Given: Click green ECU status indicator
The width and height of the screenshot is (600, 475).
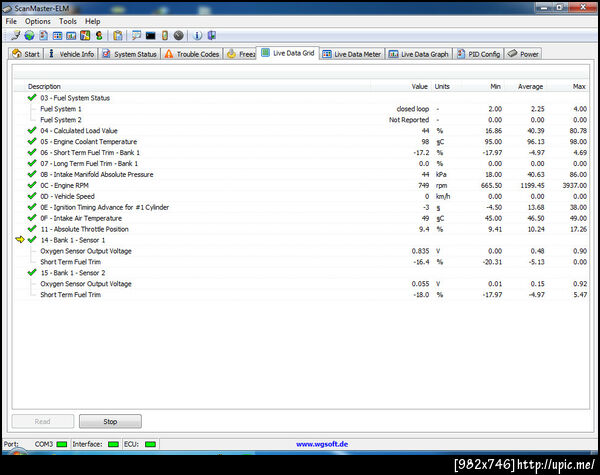Looking at the screenshot, I should point(150,444).
